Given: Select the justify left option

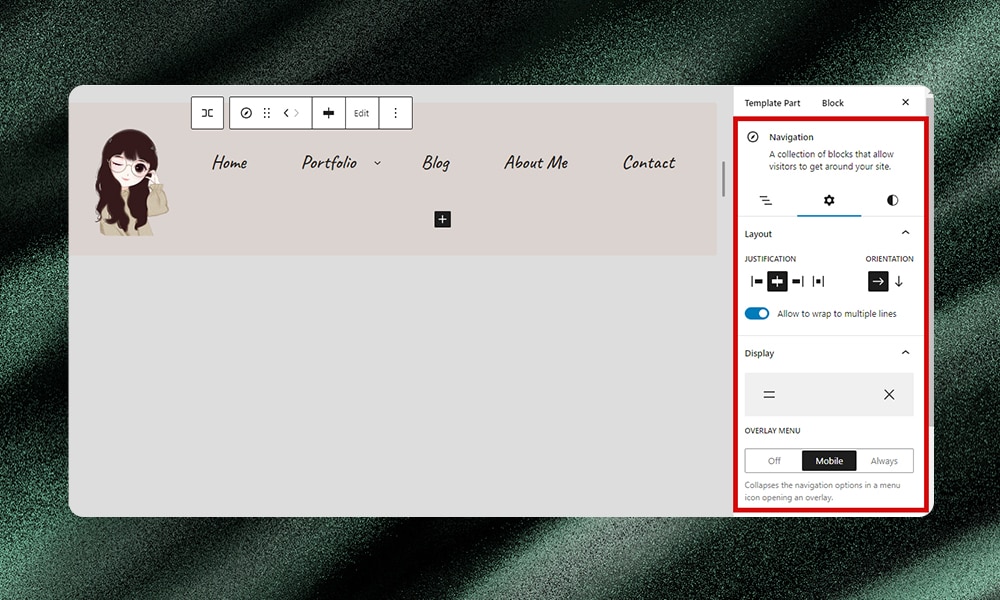Looking at the screenshot, I should [x=755, y=281].
